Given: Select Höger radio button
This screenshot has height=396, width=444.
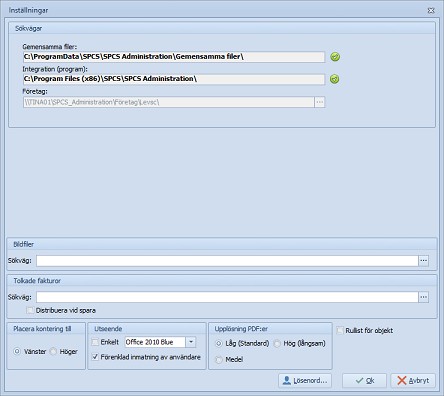Looking at the screenshot, I should coord(53,351).
